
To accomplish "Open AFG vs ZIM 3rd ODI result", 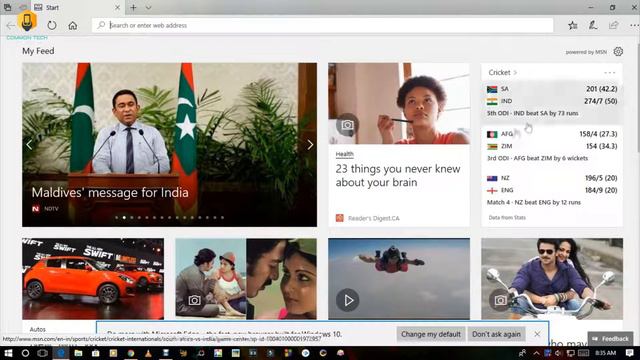I will (x=552, y=146).
